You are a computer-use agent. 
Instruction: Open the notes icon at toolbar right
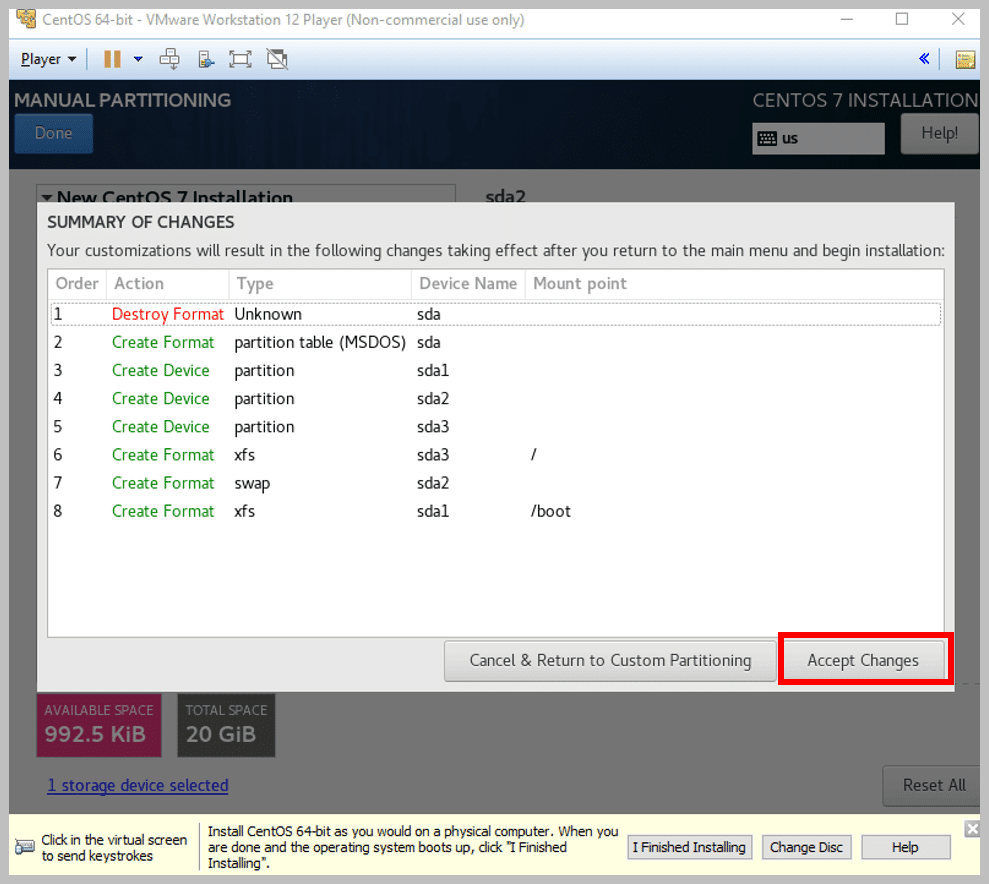(965, 60)
